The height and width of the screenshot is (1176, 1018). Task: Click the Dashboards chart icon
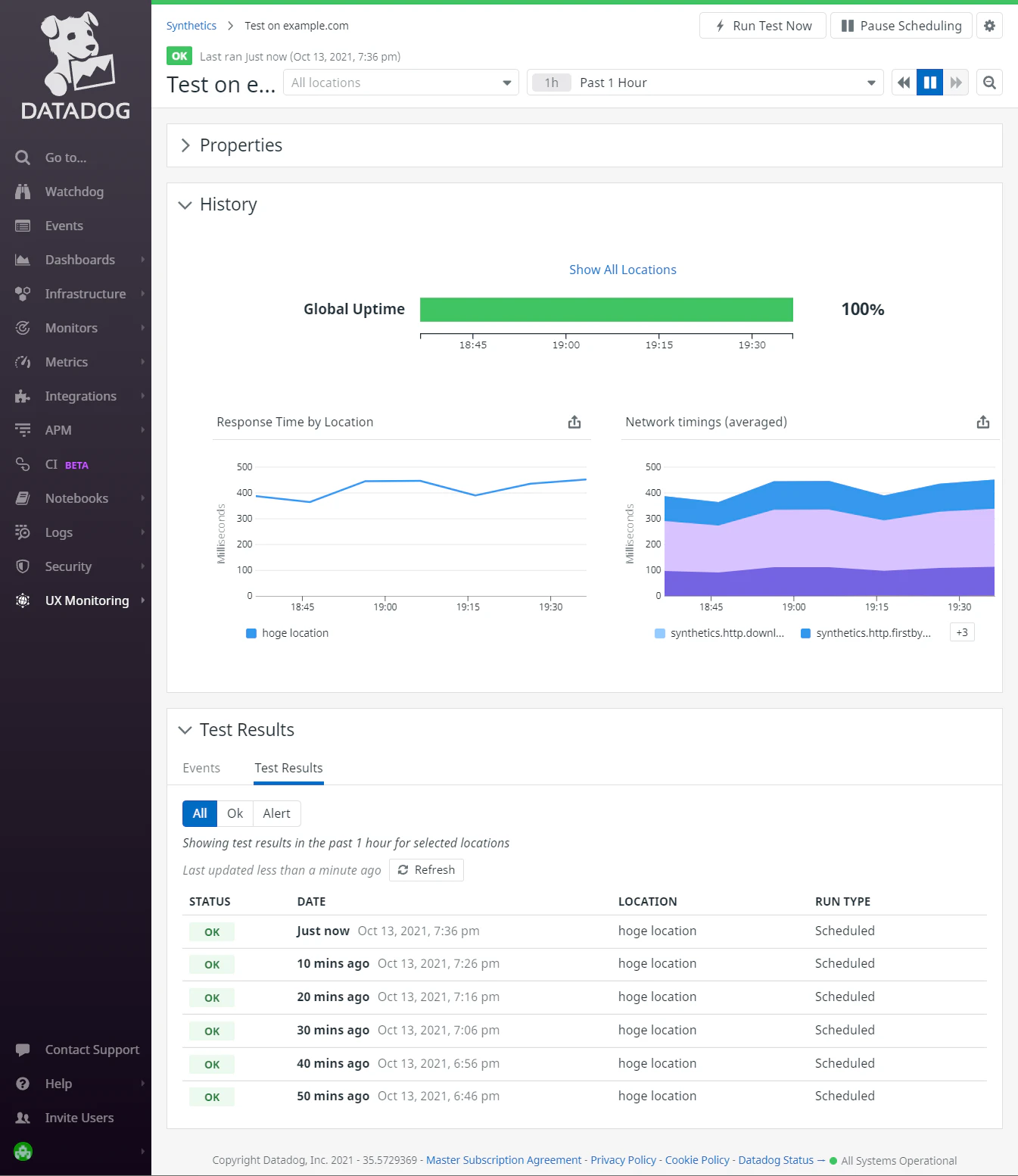tap(23, 260)
